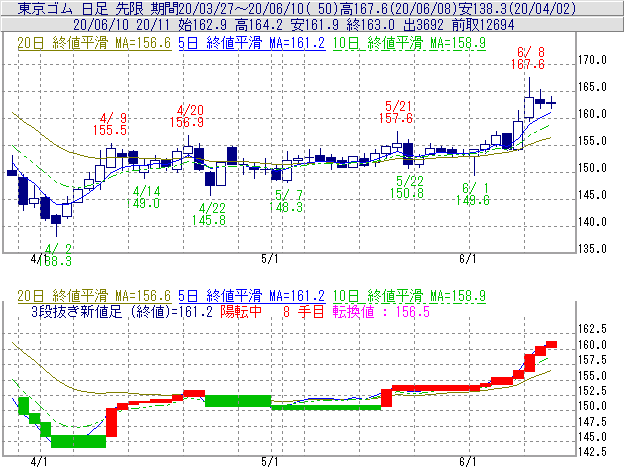
Task: Click the long green block near 4/22 lower chart
Action: (x=238, y=401)
